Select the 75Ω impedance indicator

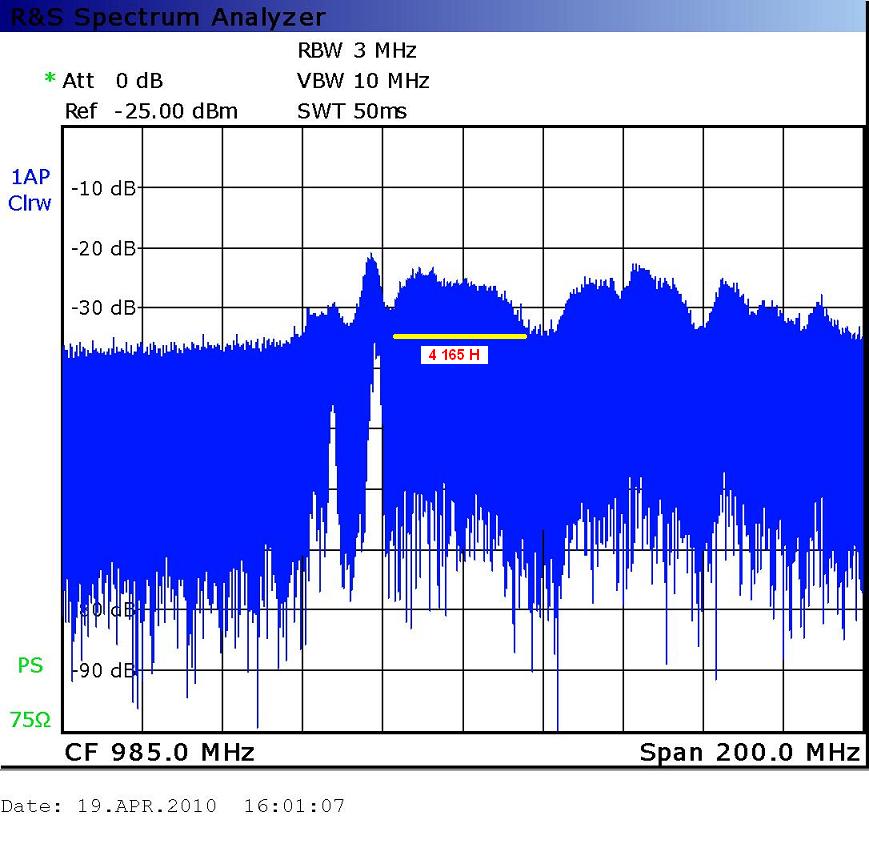30,719
